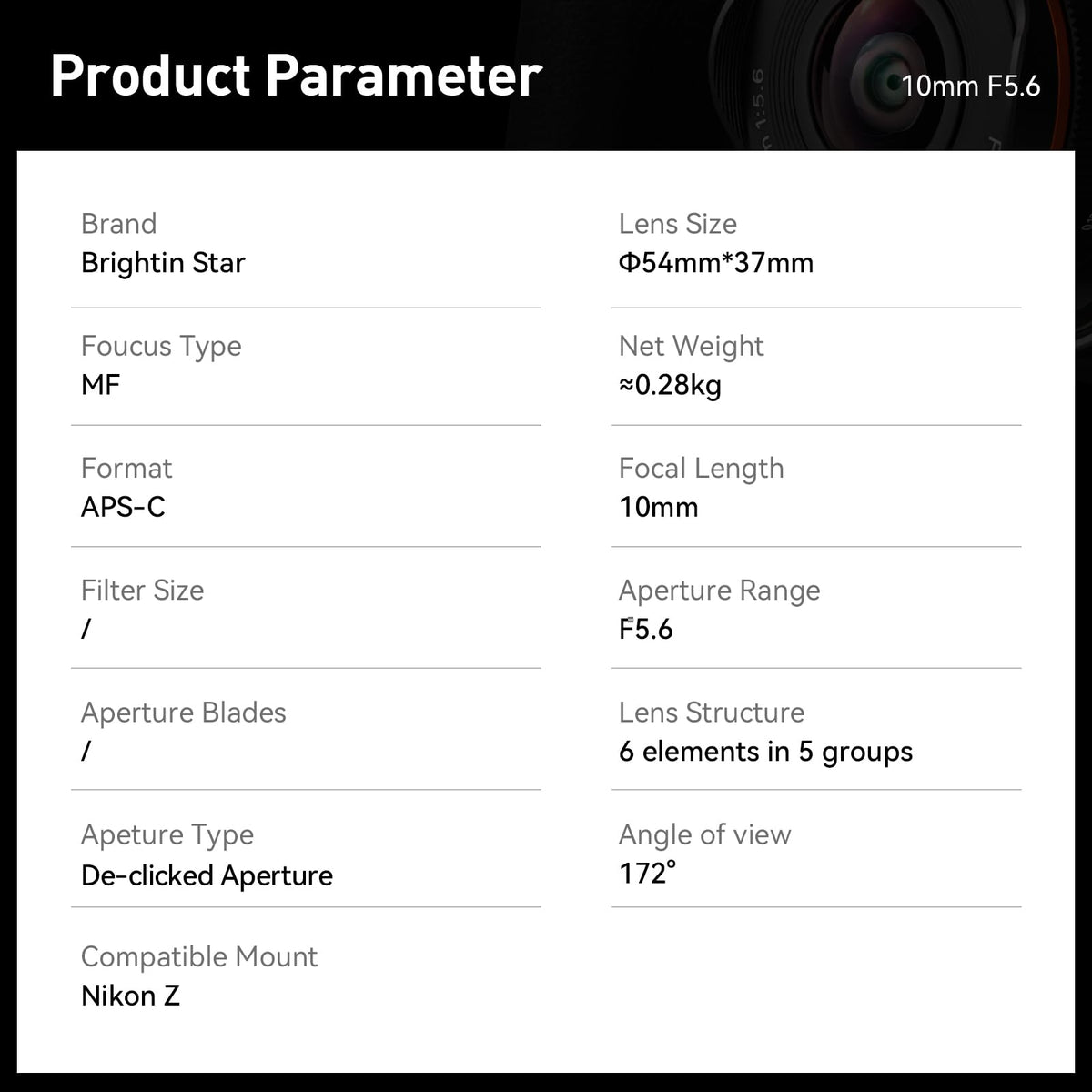This screenshot has width=1092, height=1092.
Task: Click the Angle of view label
Action: tap(704, 834)
